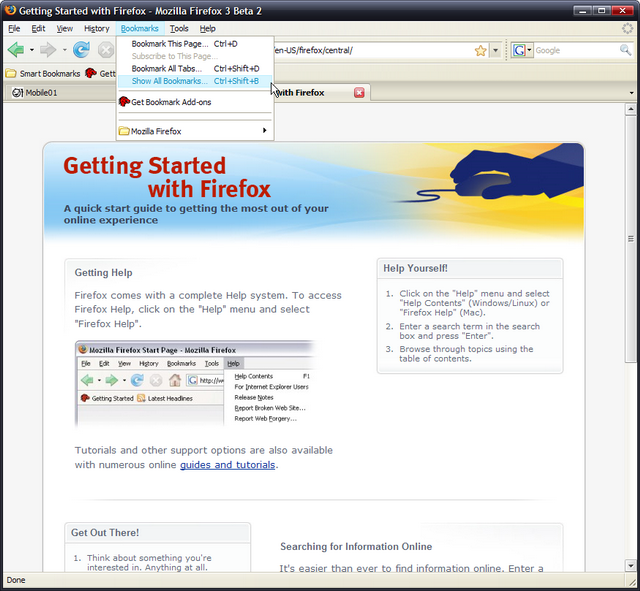Open the Getting Started bookmark in bookmarks toolbar
This screenshot has height=591, width=640.
(100, 73)
